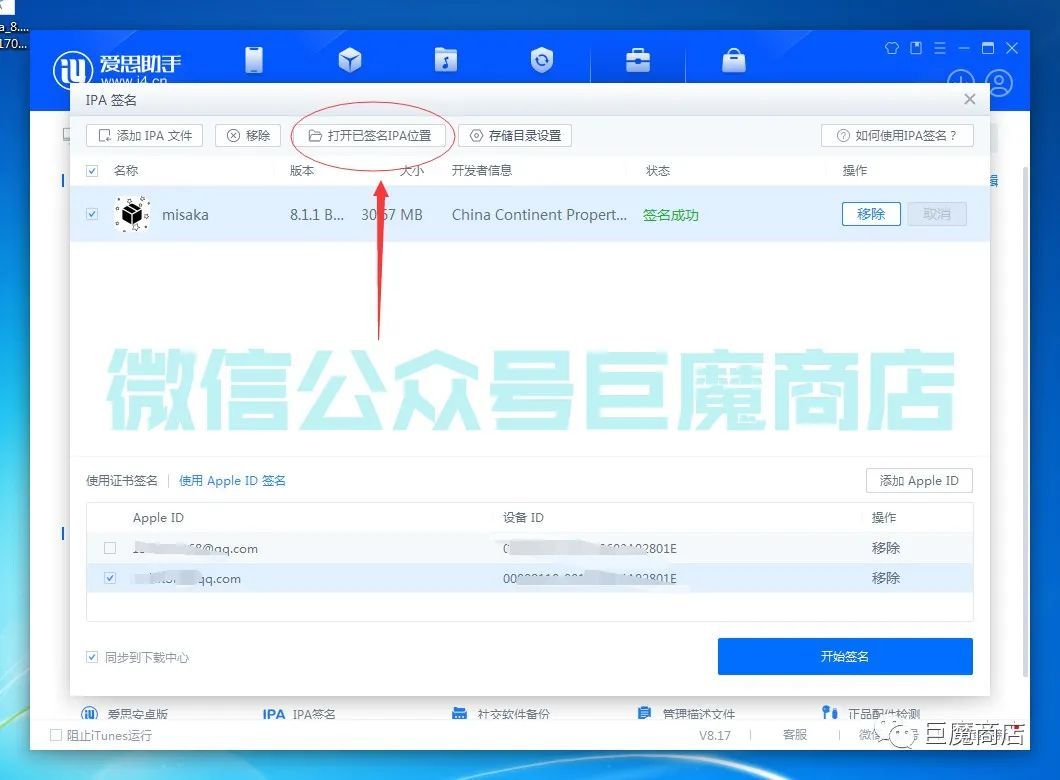Image resolution: width=1060 pixels, height=780 pixels.
Task: Toggle 同步到下载中心 checkbox
Action: (92, 657)
